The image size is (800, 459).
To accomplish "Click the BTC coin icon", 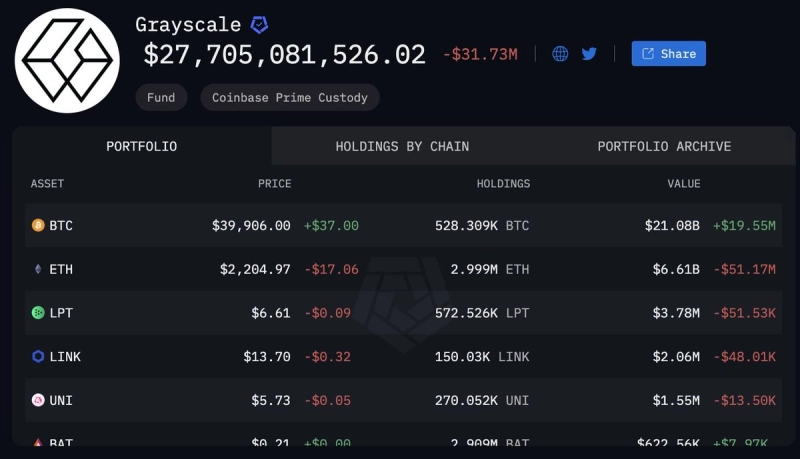I will 39,226.
